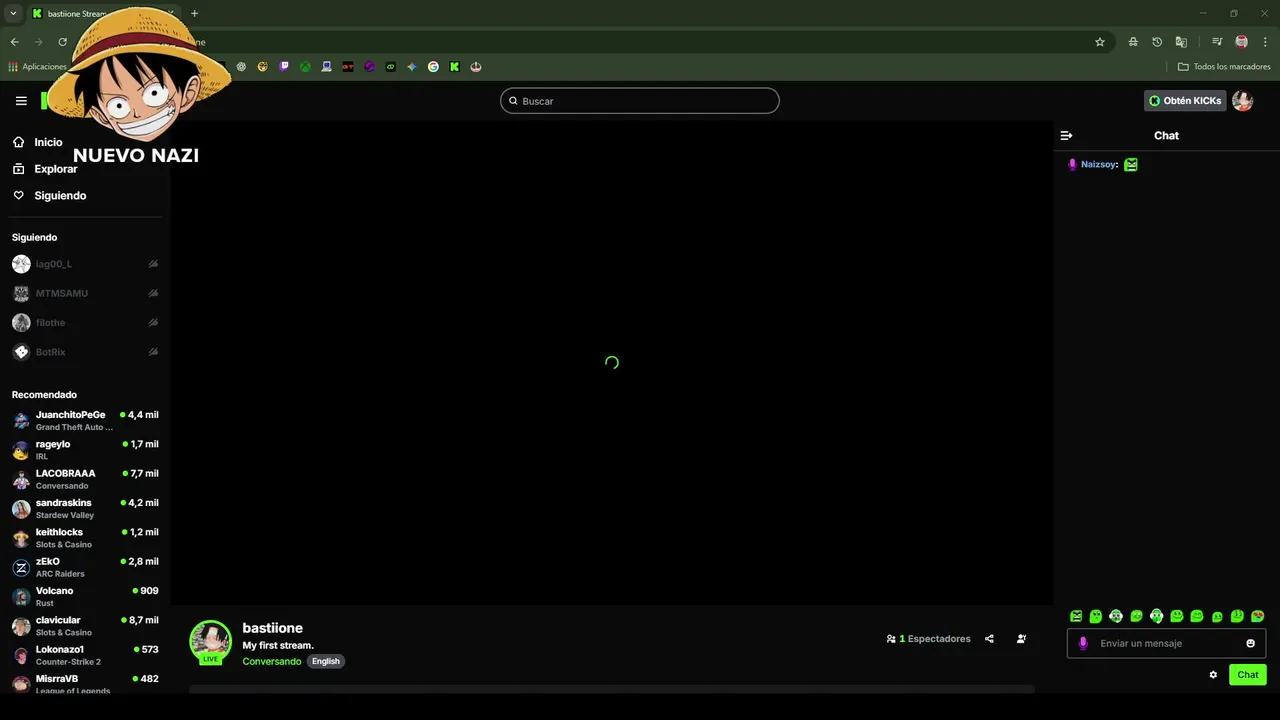This screenshot has height=720, width=1280.
Task: Open zEkO recommended channel
Action: 86,567
